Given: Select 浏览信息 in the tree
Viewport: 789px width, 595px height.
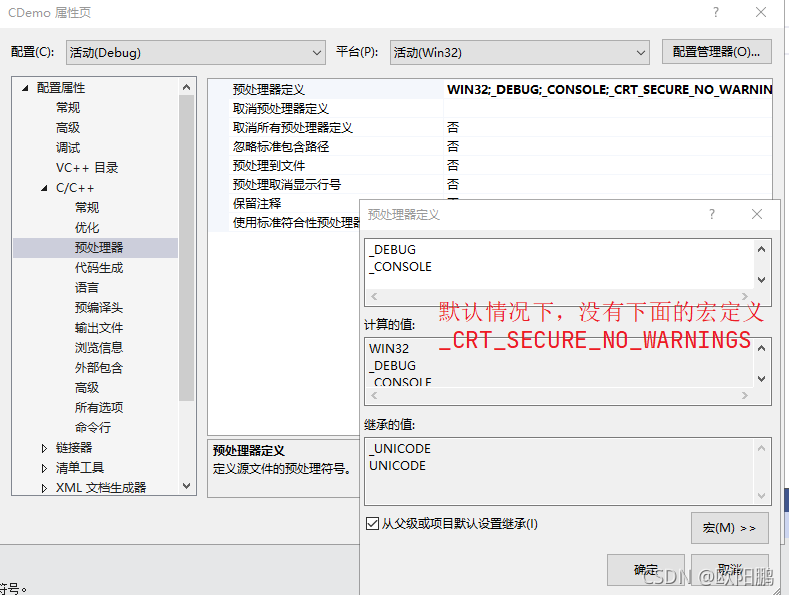Looking at the screenshot, I should tap(99, 347).
